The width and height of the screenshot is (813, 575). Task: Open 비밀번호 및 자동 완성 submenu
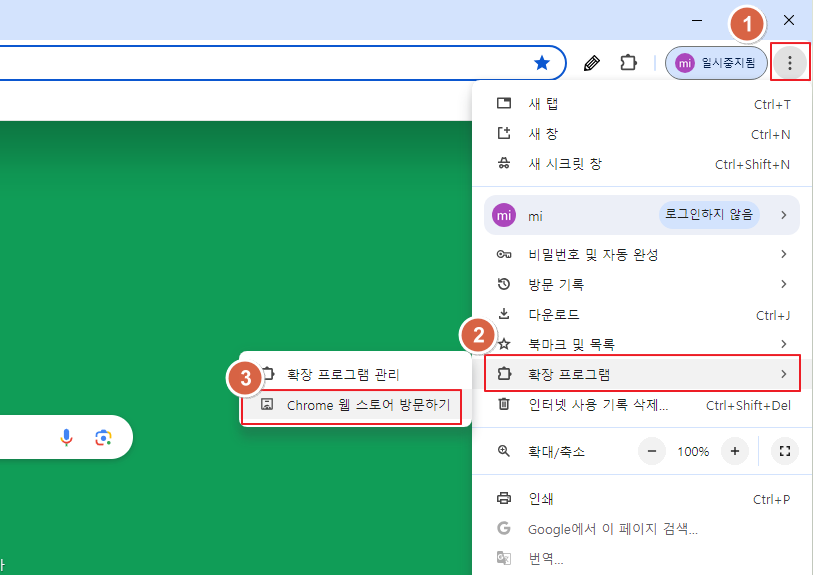(x=643, y=254)
